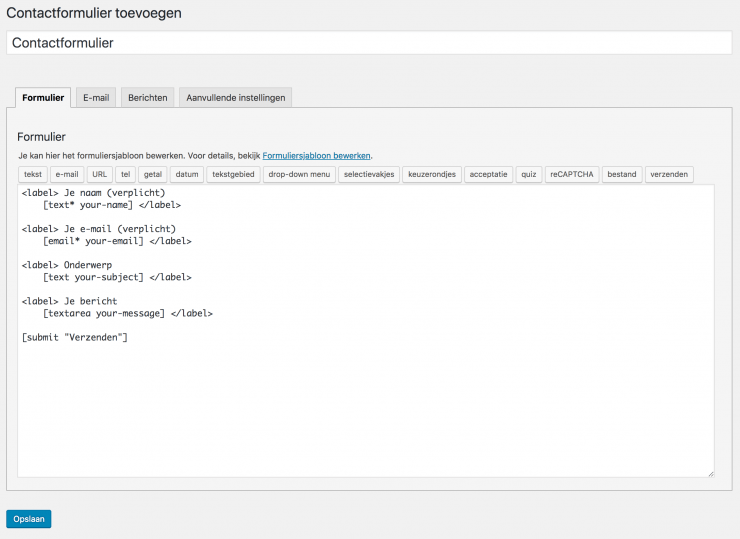Insert a 'tekst' form tag
This screenshot has height=539, width=740.
[33, 174]
